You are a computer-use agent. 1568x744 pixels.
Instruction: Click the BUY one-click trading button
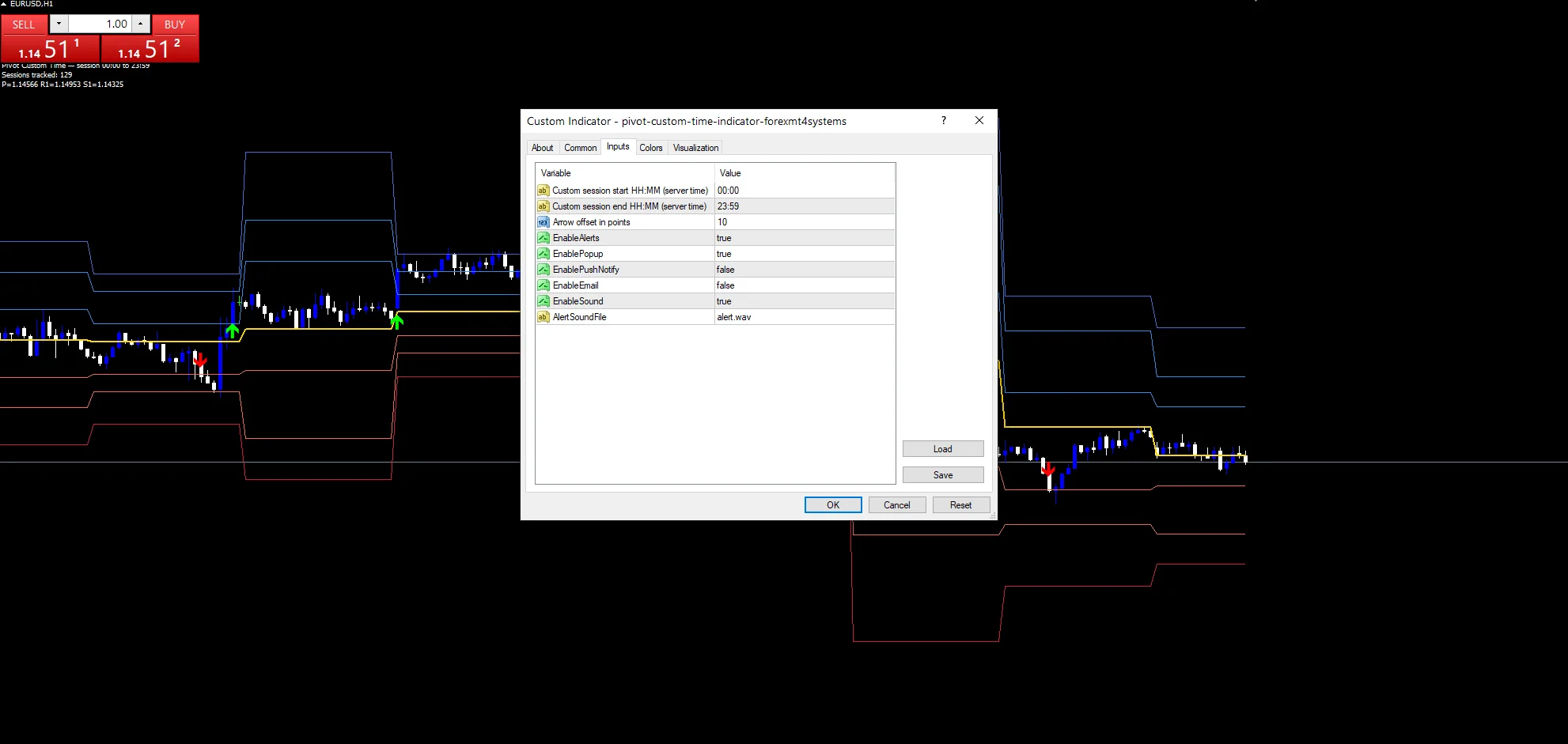pyautogui.click(x=175, y=25)
